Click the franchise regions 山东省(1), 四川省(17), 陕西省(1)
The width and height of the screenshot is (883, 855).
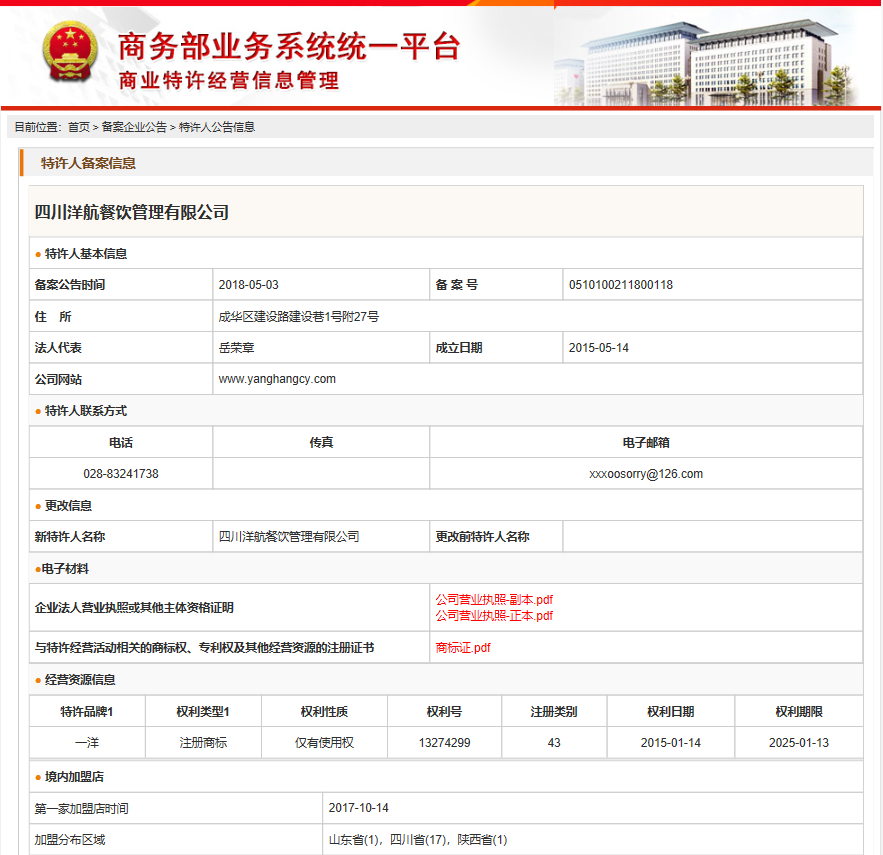click(x=418, y=840)
